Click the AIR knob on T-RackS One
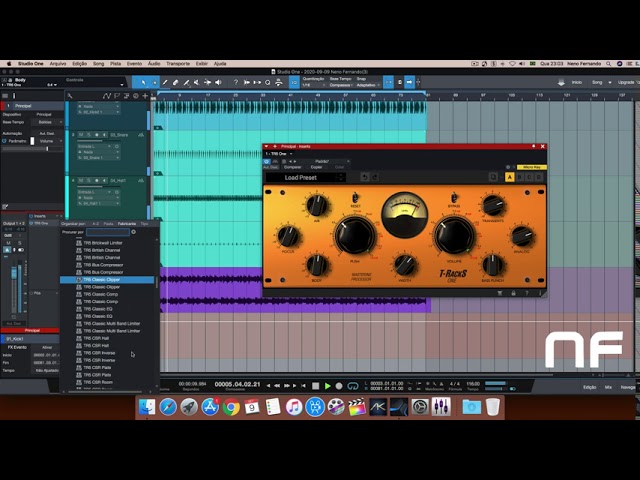This screenshot has width=640, height=480. click(x=317, y=205)
